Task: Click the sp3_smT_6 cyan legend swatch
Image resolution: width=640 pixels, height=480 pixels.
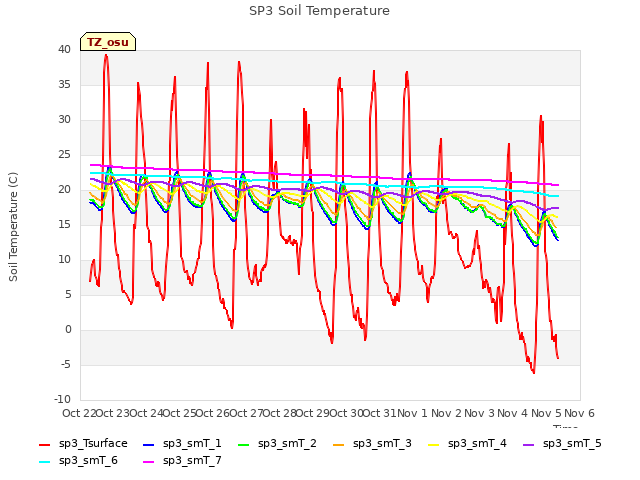Action: pyautogui.click(x=44, y=462)
